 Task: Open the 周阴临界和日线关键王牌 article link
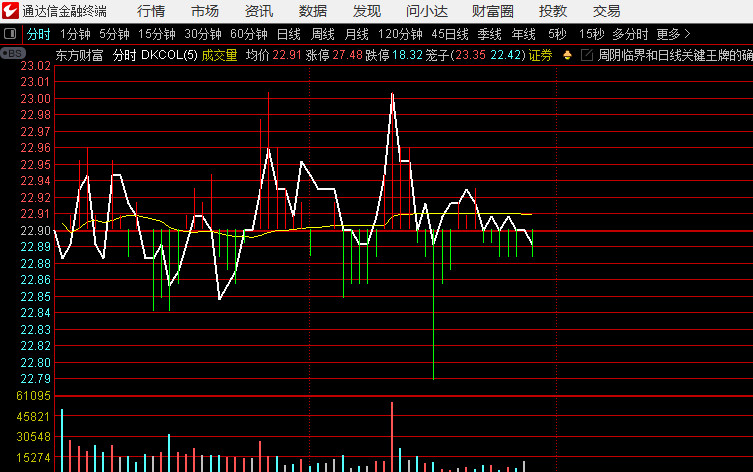pyautogui.click(x=675, y=55)
